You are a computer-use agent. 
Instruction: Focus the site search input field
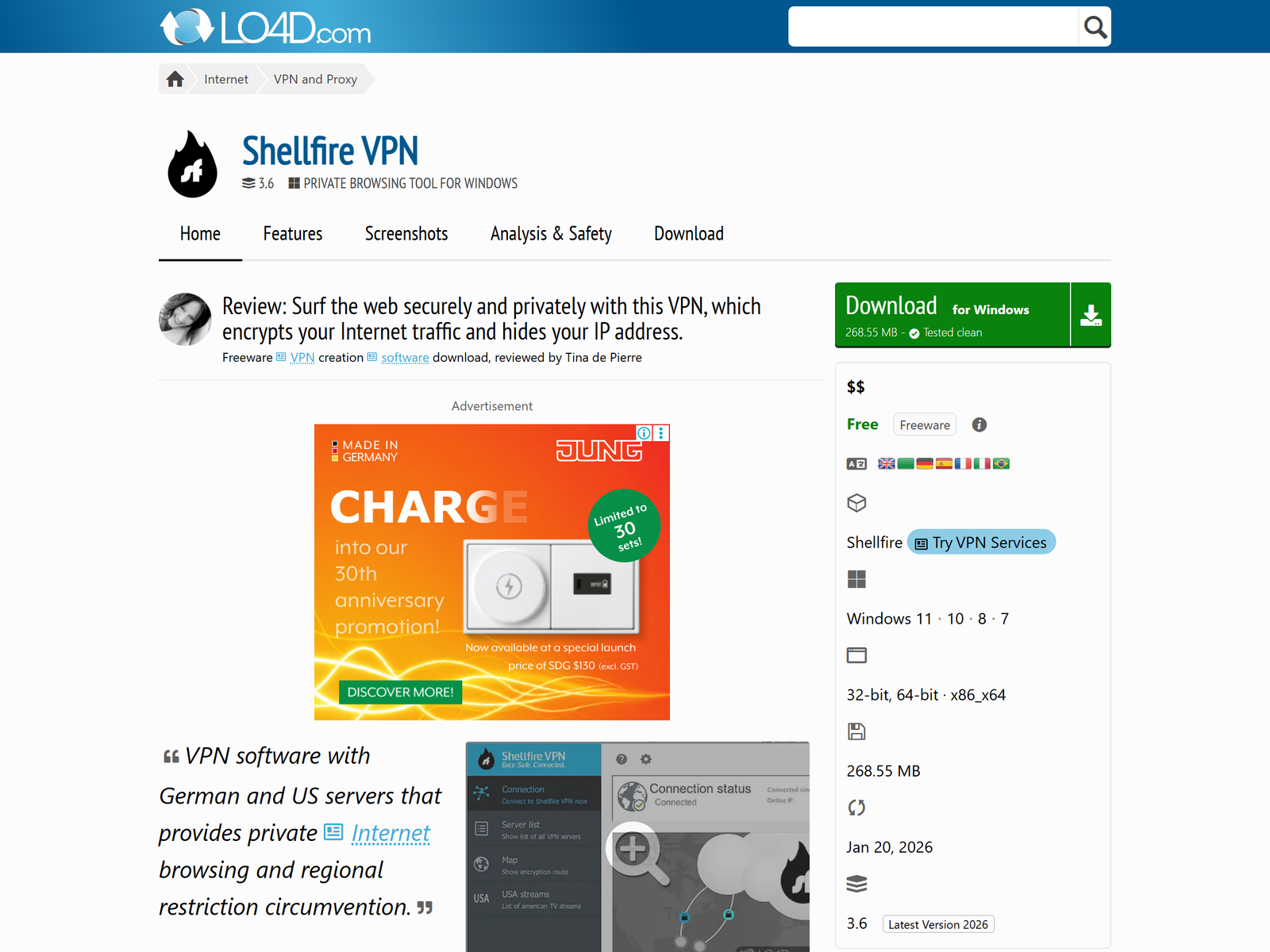pyautogui.click(x=933, y=27)
